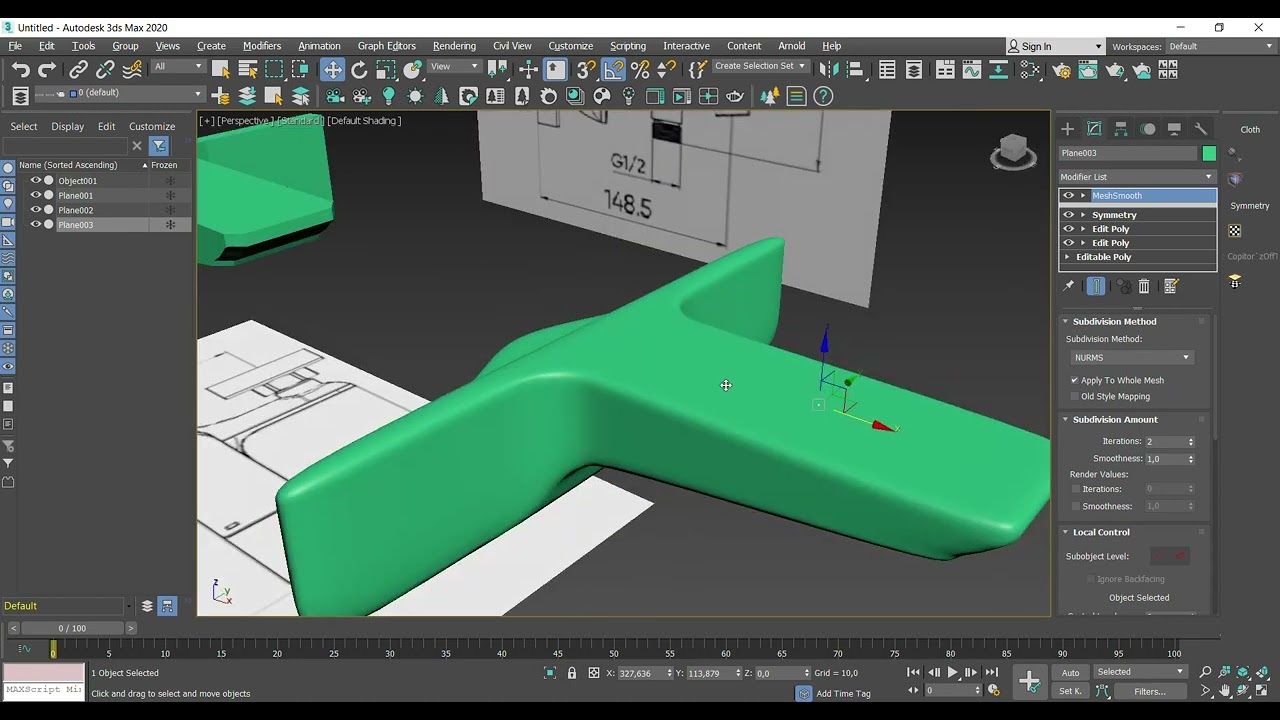The height and width of the screenshot is (720, 1280).
Task: Open the Workspaces Default dropdown
Action: click(1221, 46)
